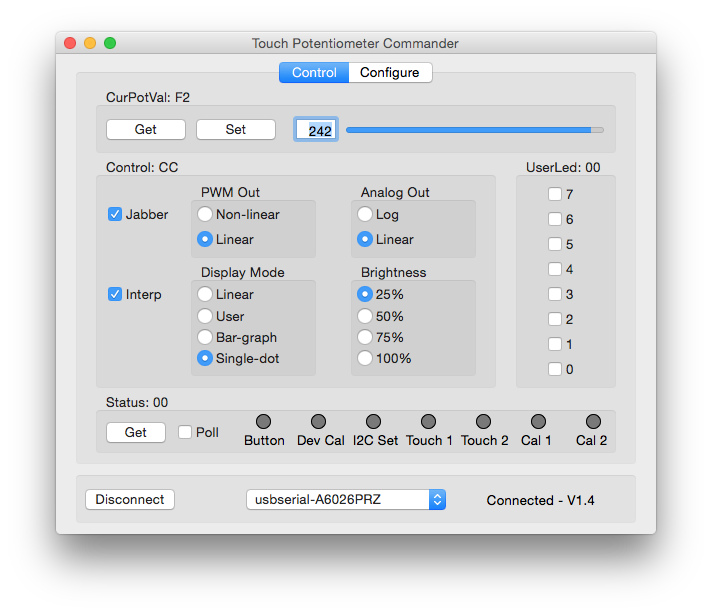Click the Button status indicator light
712x614 pixels.
click(263, 421)
